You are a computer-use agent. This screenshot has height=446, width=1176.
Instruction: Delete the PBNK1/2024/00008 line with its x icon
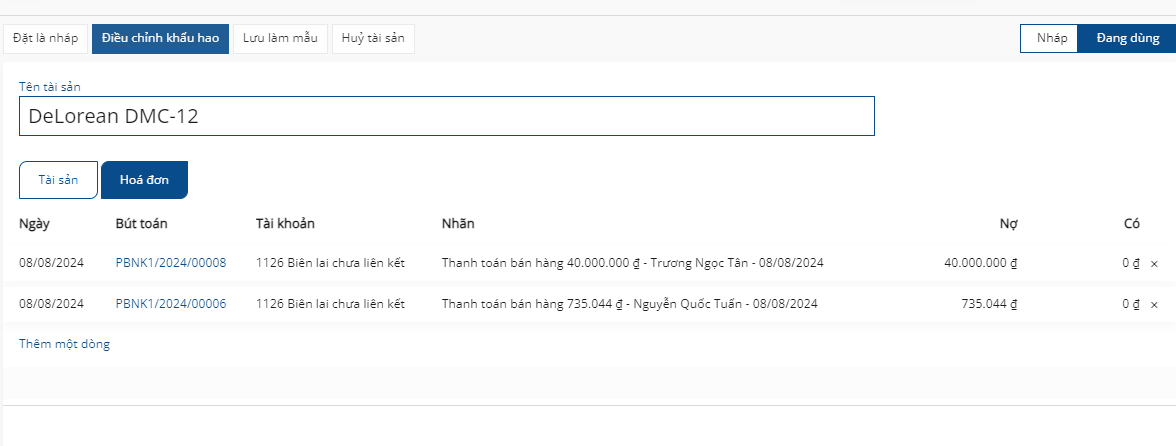point(1154,263)
